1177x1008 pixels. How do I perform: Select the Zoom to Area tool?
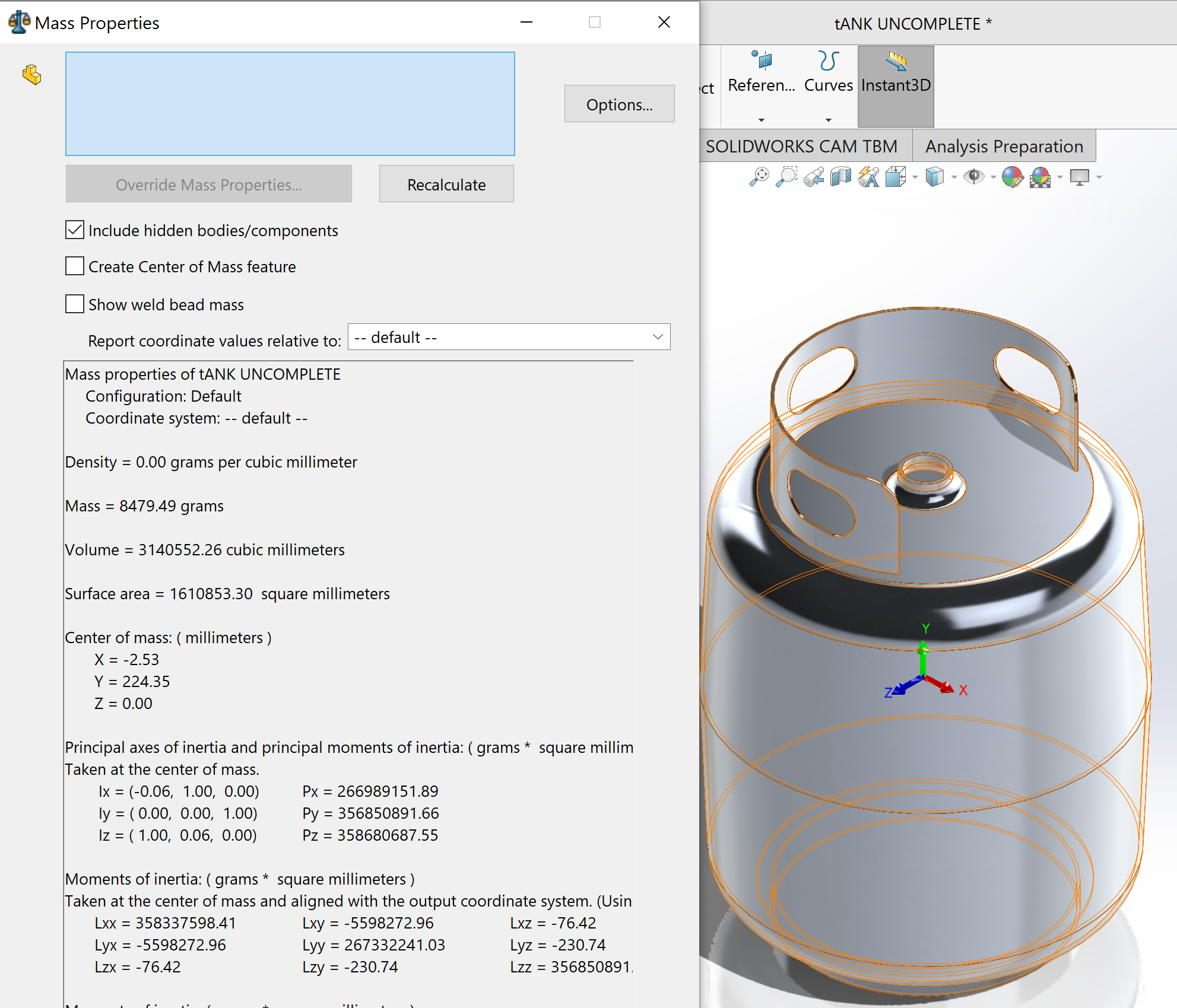coord(786,177)
